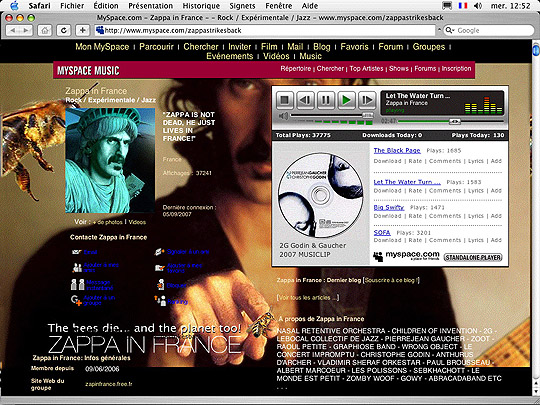540x405 pixels.
Task: Mute via the player speaker icon
Action: pyautogui.click(x=283, y=116)
